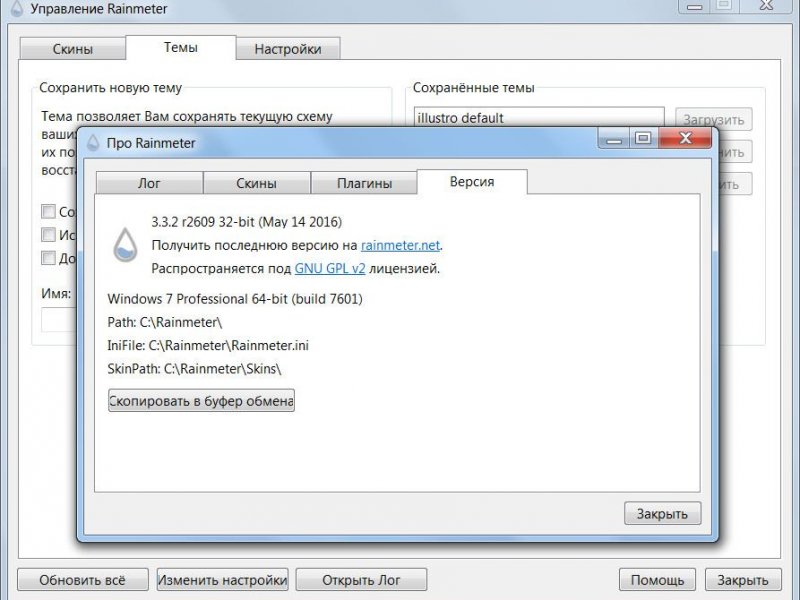Click the 'Сохранить новую тему' group heading
The height and width of the screenshot is (600, 800).
click(x=111, y=88)
